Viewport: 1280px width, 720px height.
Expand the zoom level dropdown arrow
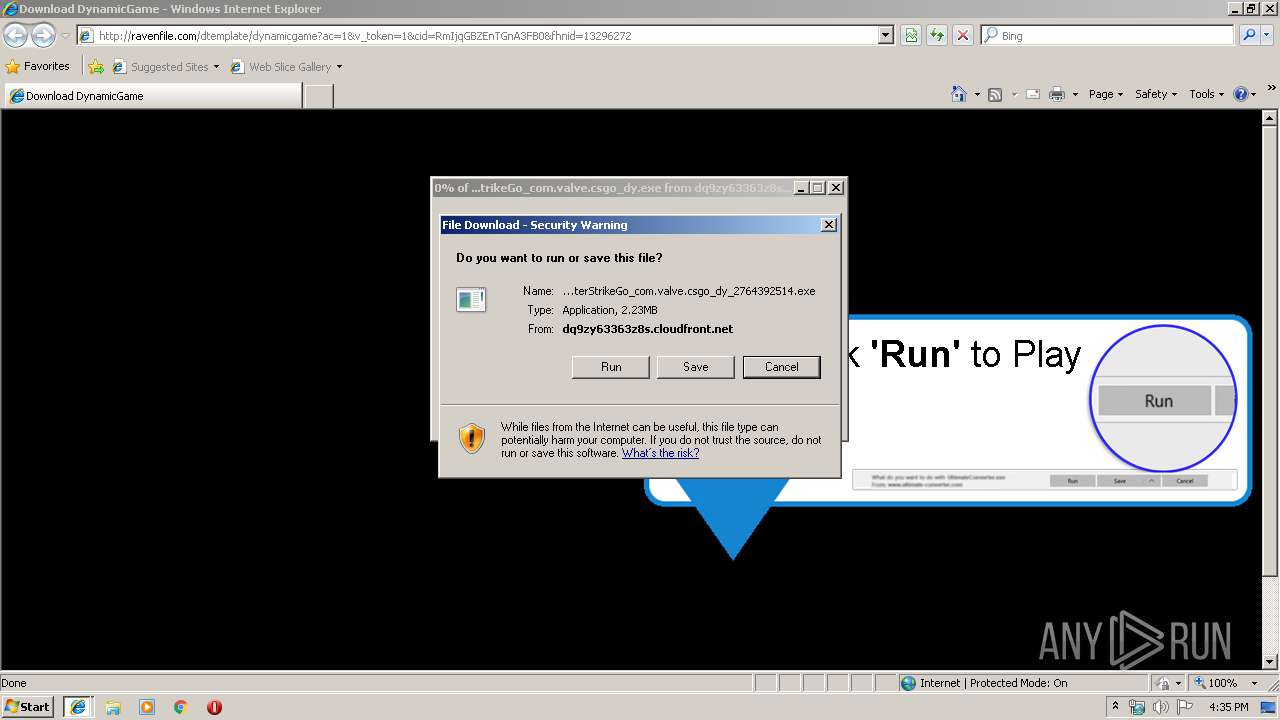[1254, 683]
